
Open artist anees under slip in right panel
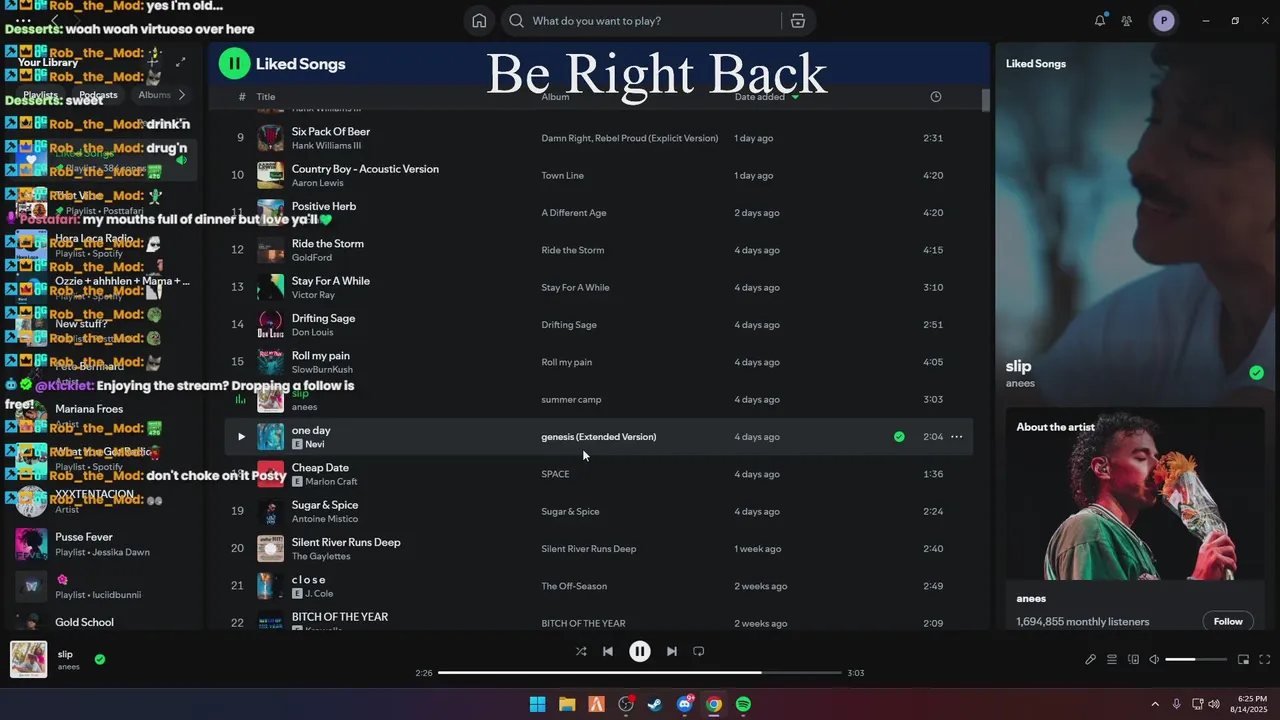pyautogui.click(x=1020, y=383)
